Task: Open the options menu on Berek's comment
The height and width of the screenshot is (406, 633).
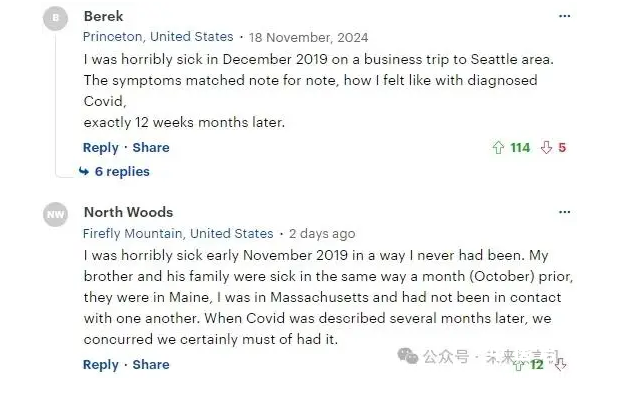Action: coord(564,16)
